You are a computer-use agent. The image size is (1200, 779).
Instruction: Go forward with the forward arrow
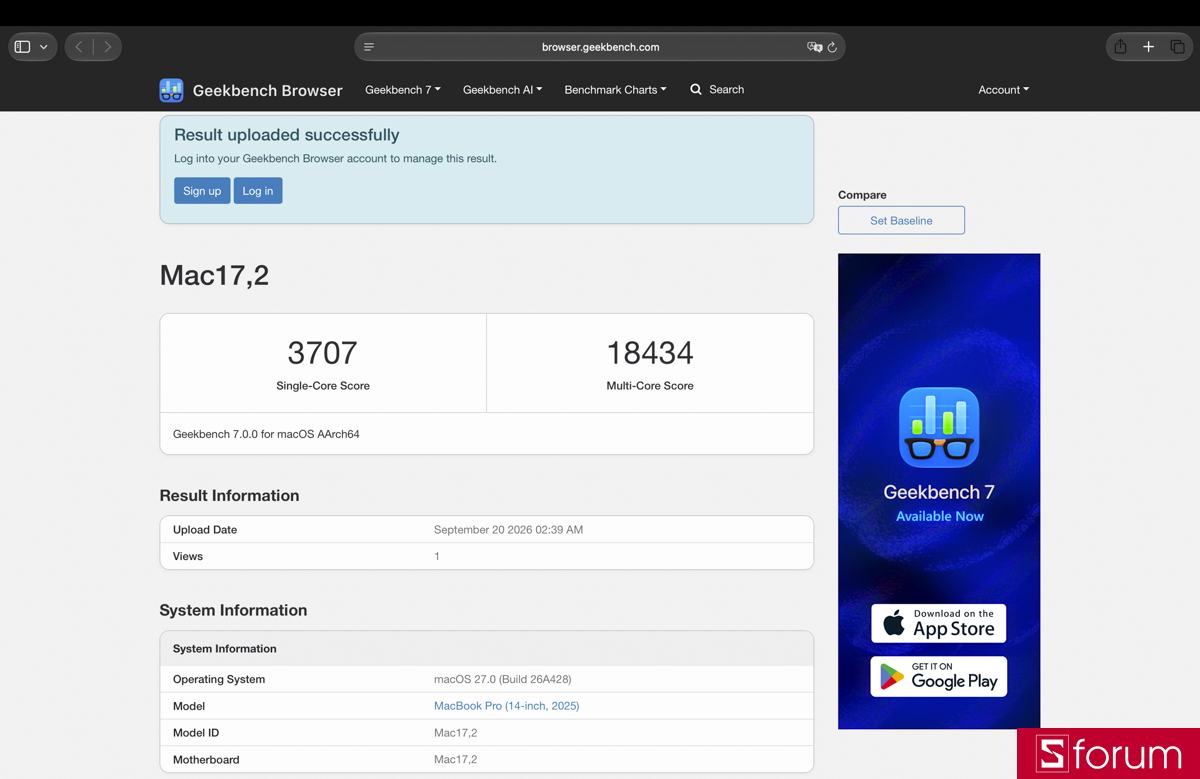(107, 47)
